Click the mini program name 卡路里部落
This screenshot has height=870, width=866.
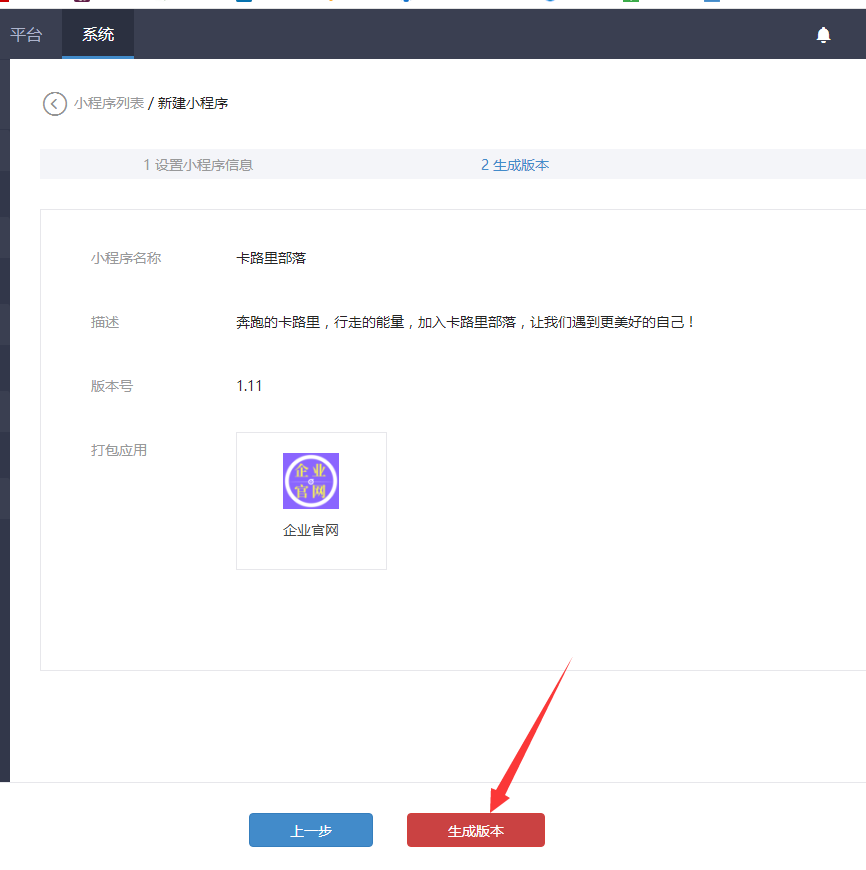271,258
